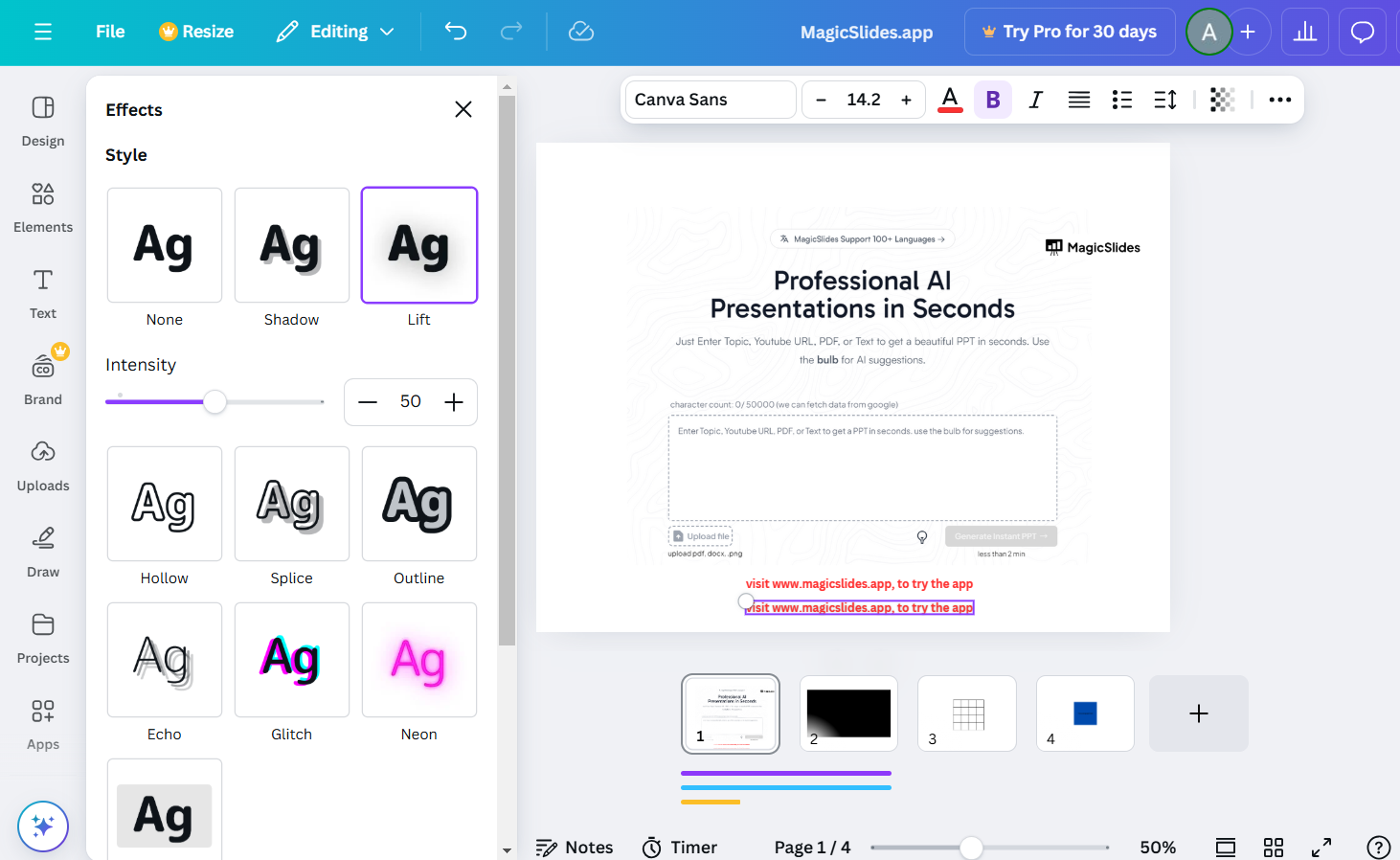
Task: Open the File menu
Action: coord(110,32)
